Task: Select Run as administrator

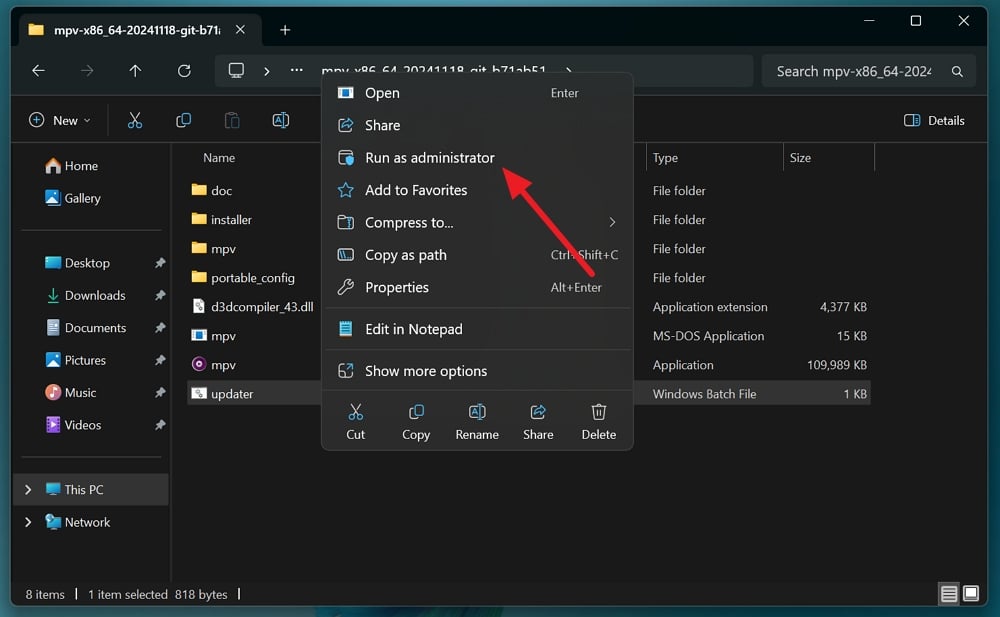Action: [x=477, y=158]
